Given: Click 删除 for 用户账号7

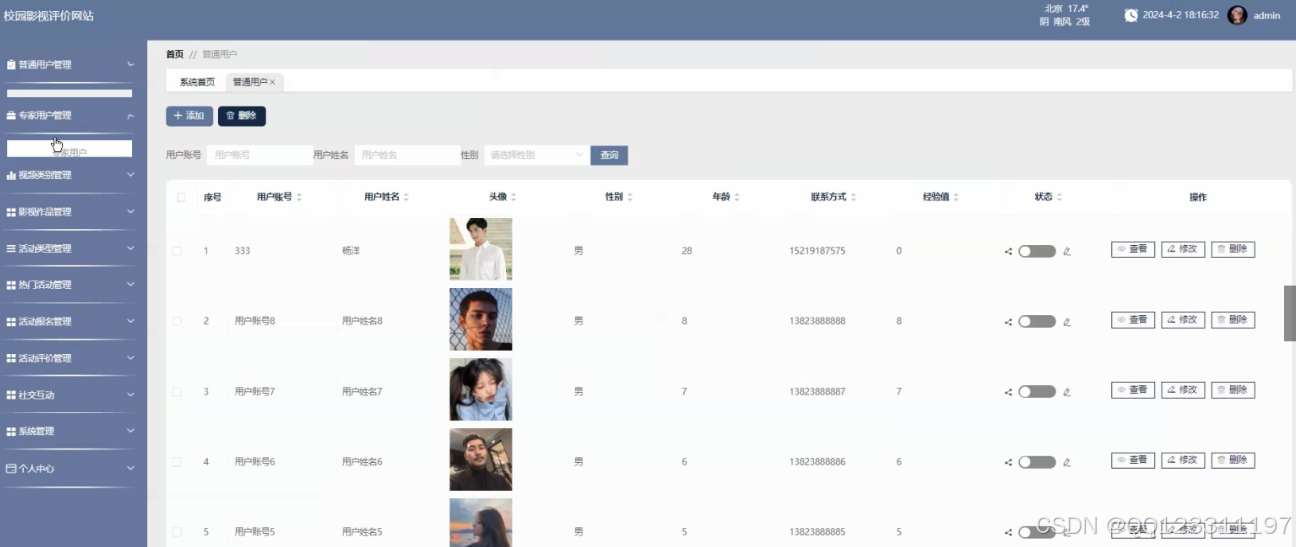Looking at the screenshot, I should pos(1233,390).
